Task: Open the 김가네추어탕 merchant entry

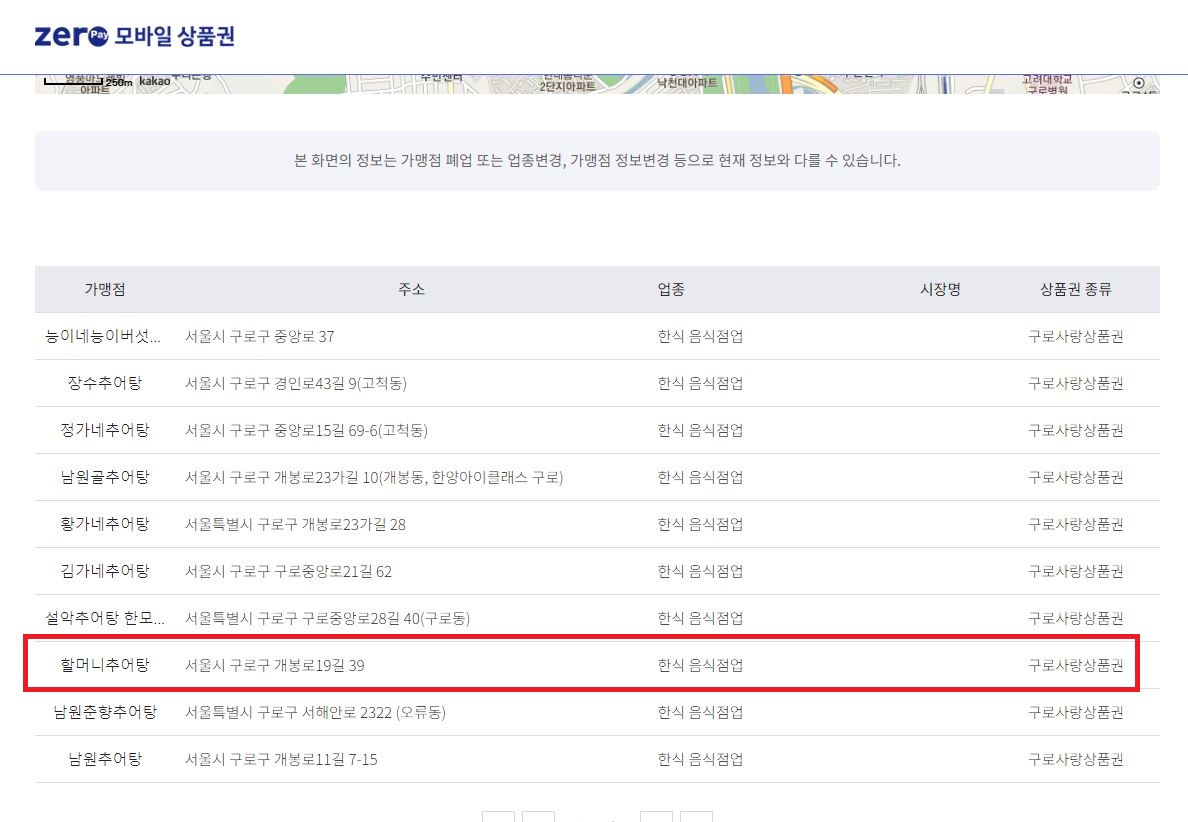Action: coord(105,571)
